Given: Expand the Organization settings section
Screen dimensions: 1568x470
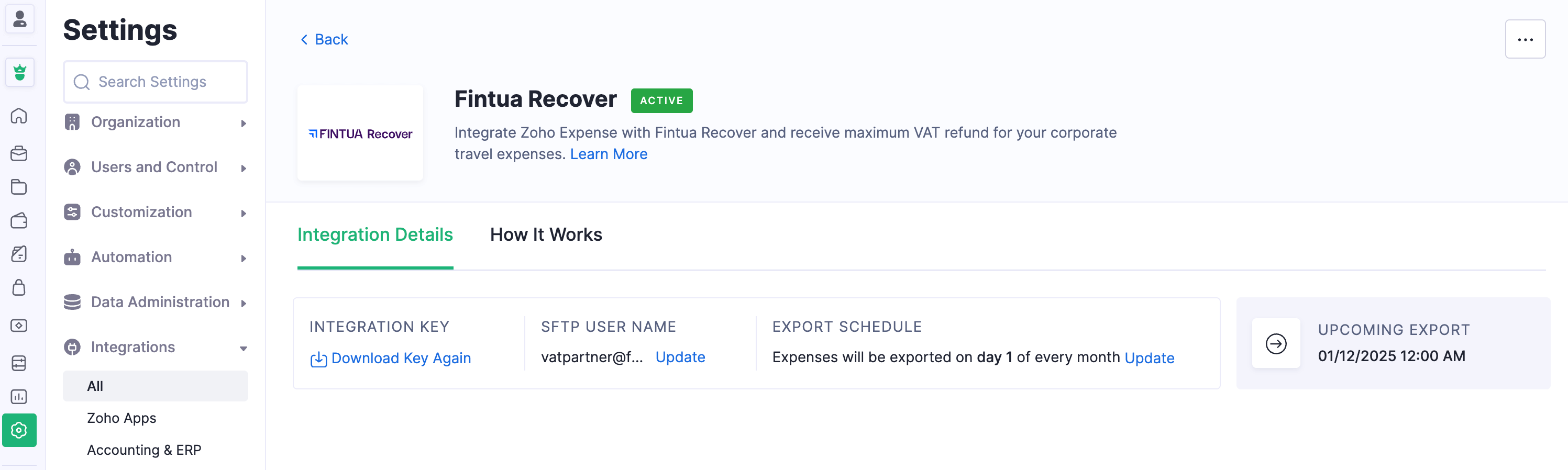Looking at the screenshot, I should tap(155, 122).
